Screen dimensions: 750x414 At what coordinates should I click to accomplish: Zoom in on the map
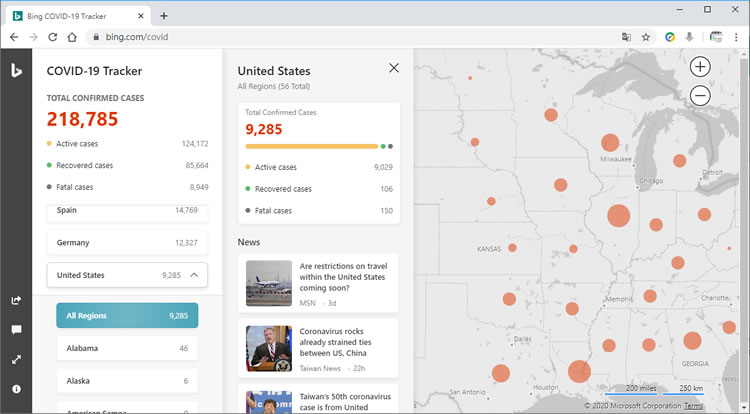[700, 66]
